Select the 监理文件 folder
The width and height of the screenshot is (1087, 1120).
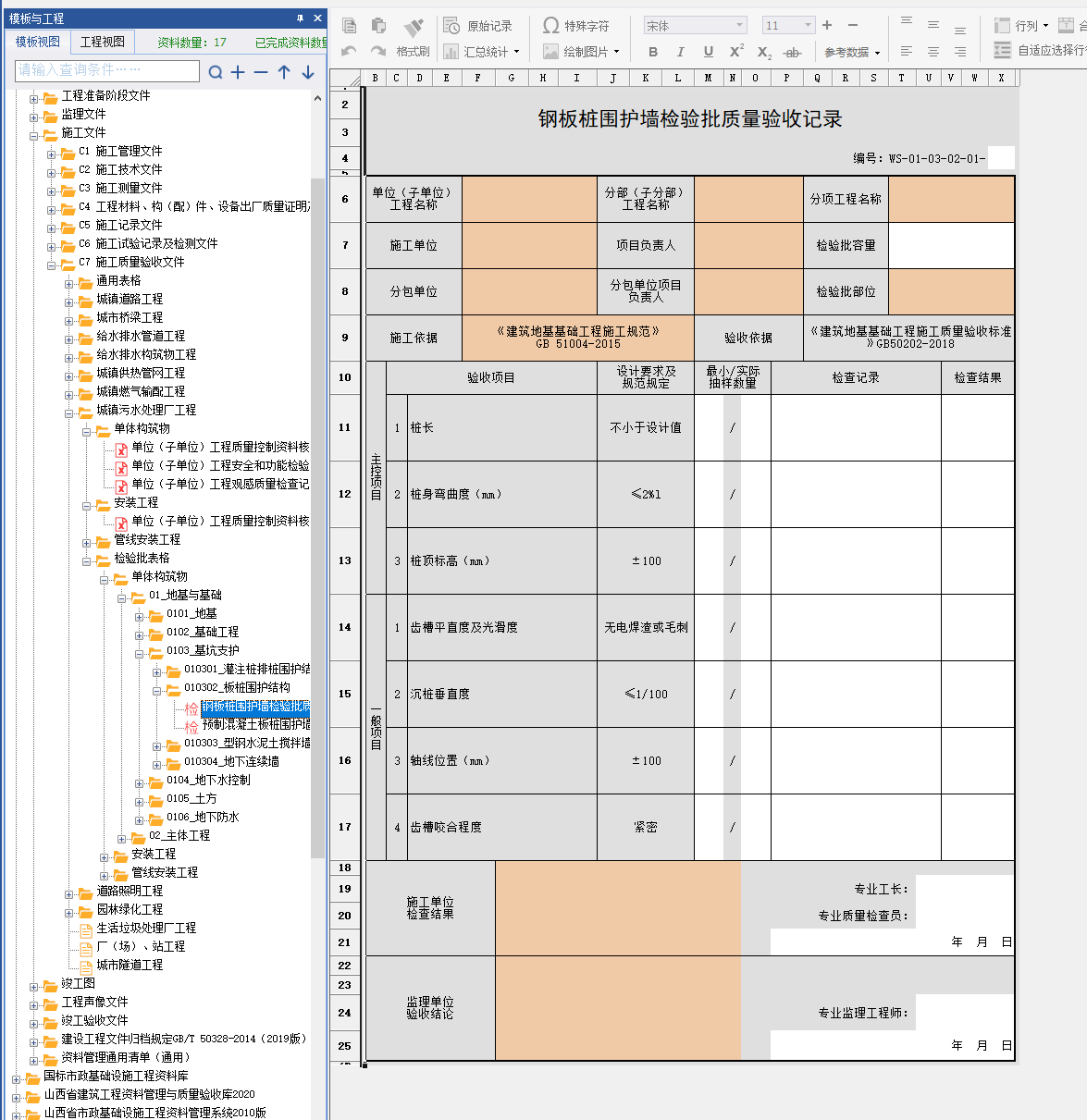pos(83,114)
